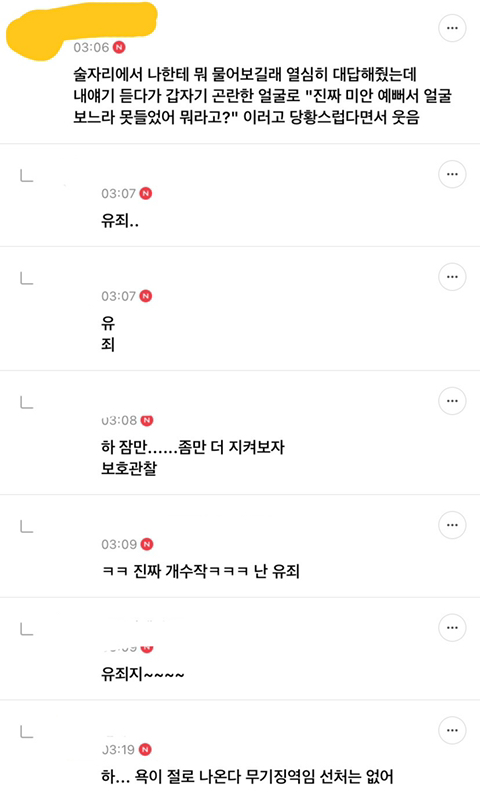
Task: Select the reply arrow next to 보호관찰 comment
Action: (x=26, y=403)
